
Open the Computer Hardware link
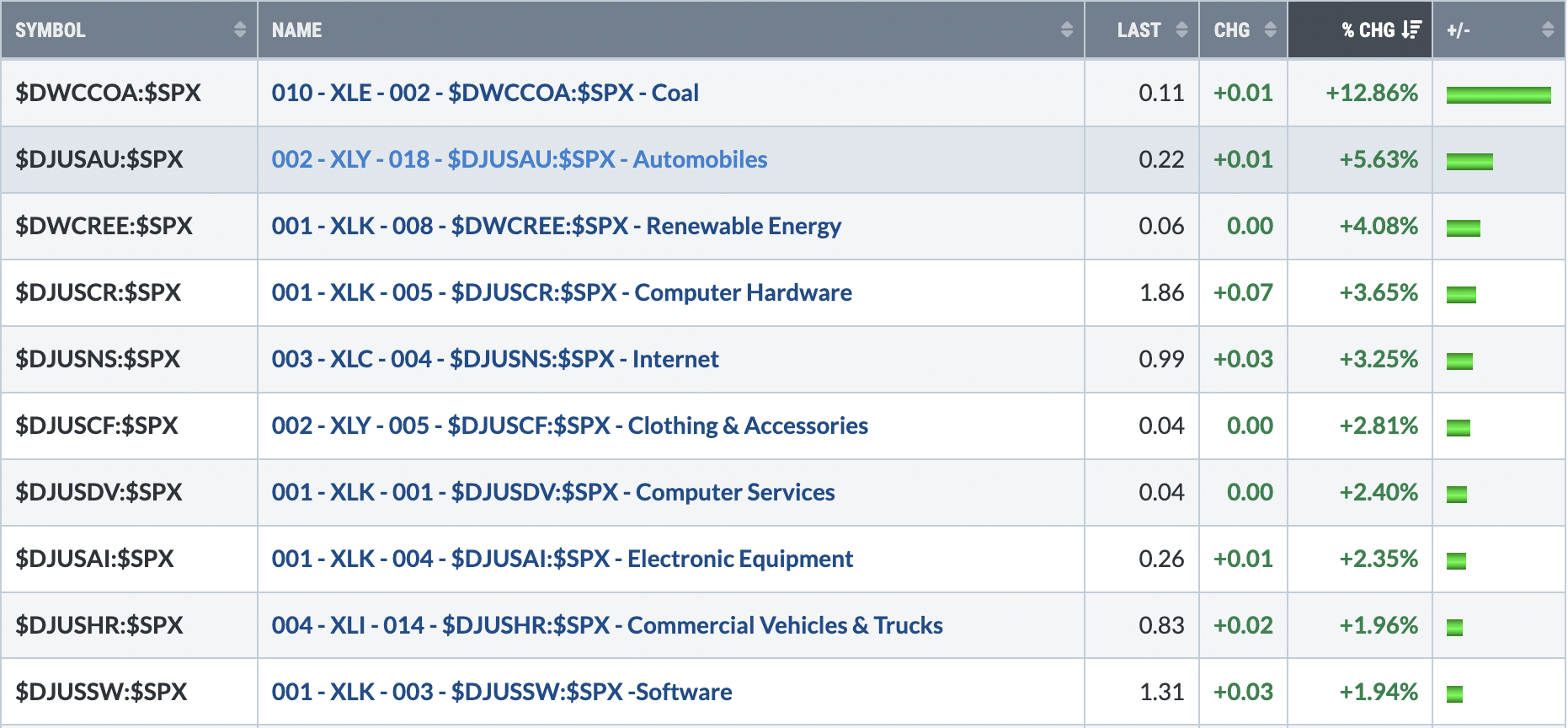point(562,292)
